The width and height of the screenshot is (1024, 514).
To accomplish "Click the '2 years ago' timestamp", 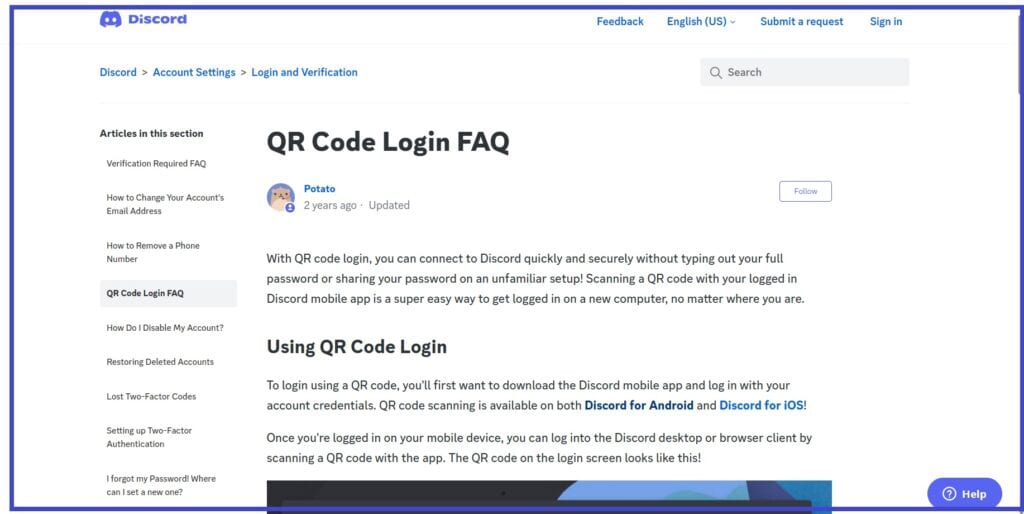I will (x=330, y=205).
